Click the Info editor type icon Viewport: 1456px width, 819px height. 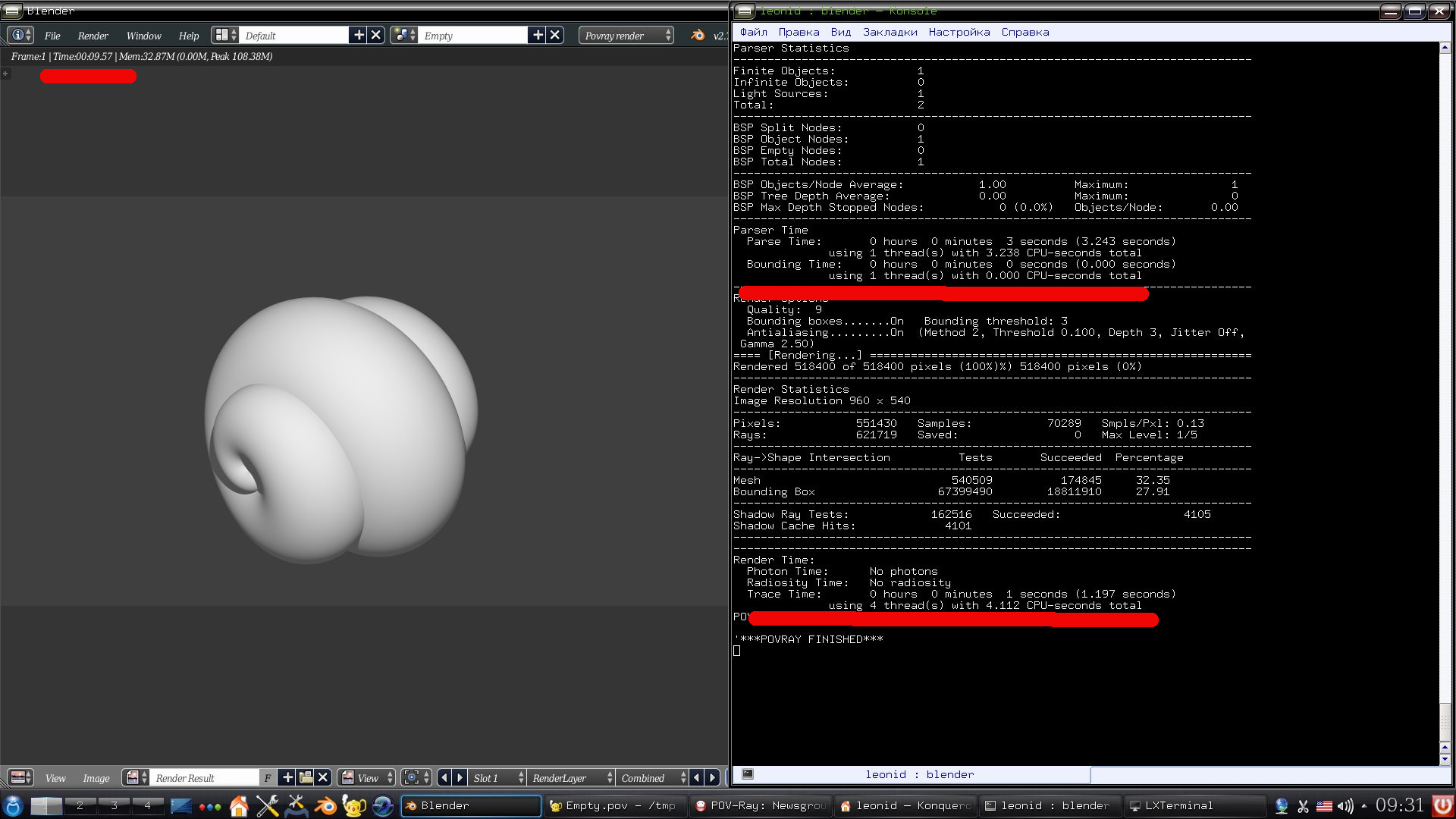[x=19, y=35]
